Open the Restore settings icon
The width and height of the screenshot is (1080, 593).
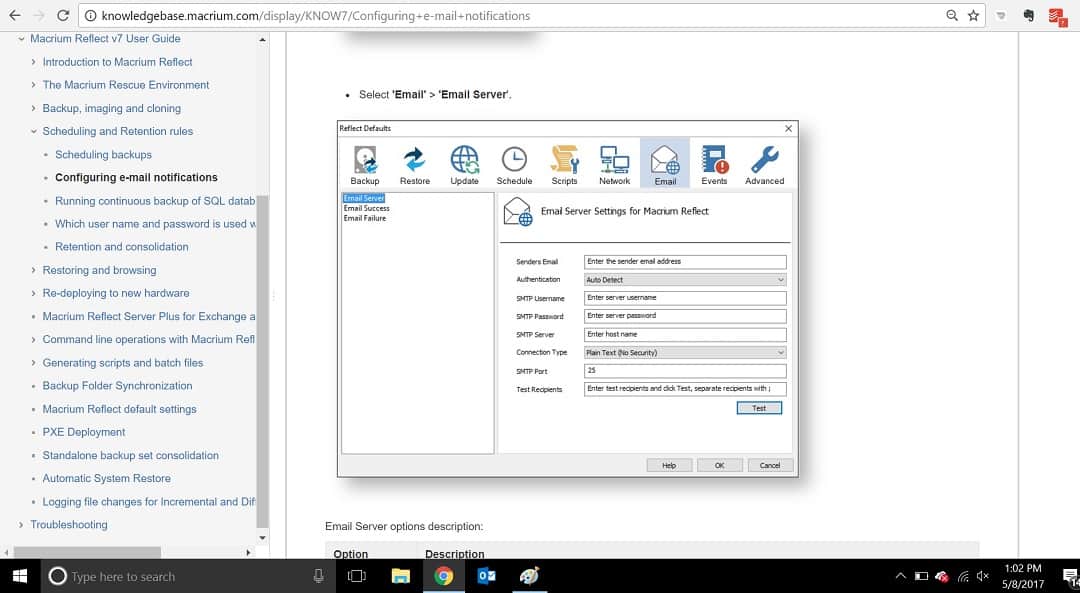coord(415,165)
